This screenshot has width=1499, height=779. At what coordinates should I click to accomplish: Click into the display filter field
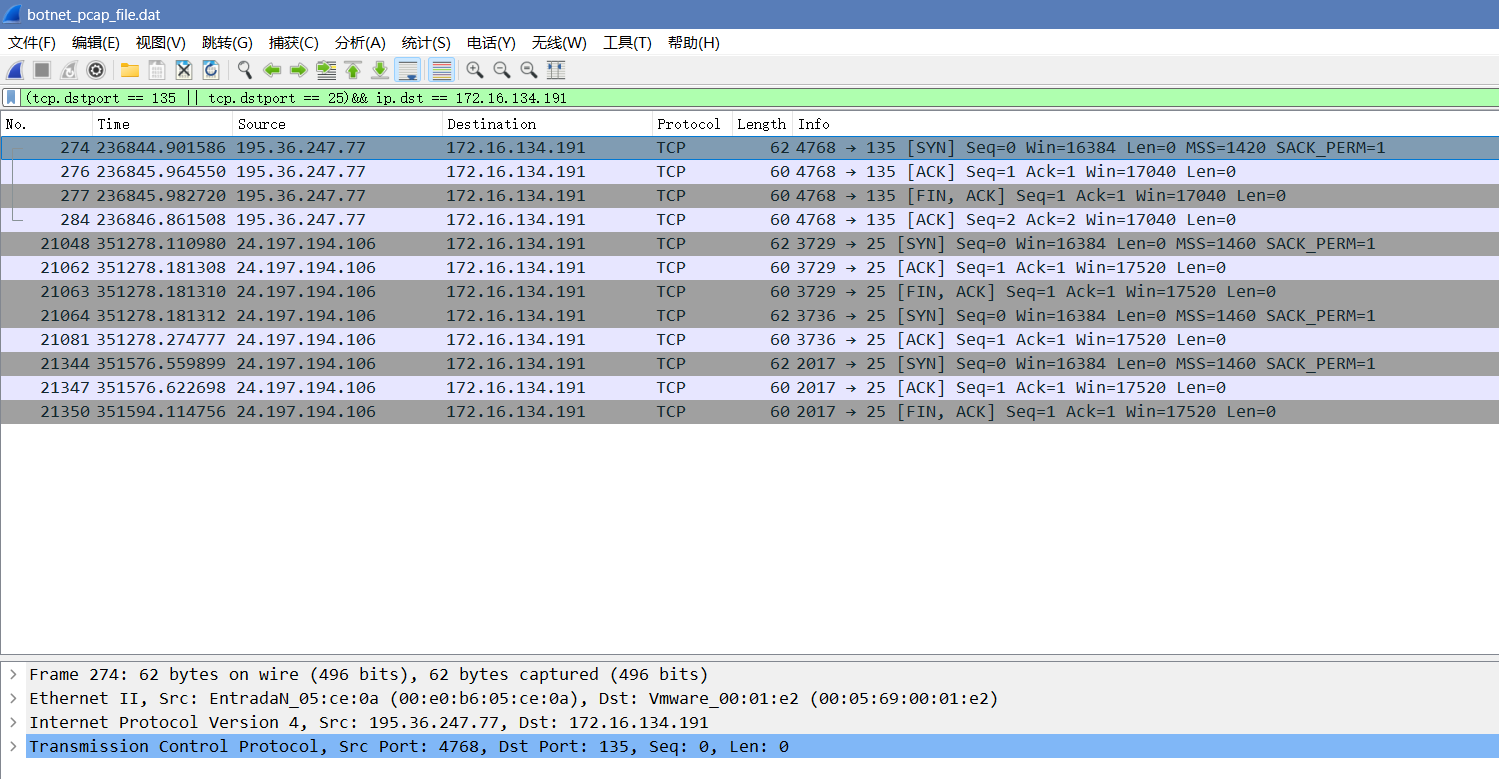pyautogui.click(x=760, y=98)
